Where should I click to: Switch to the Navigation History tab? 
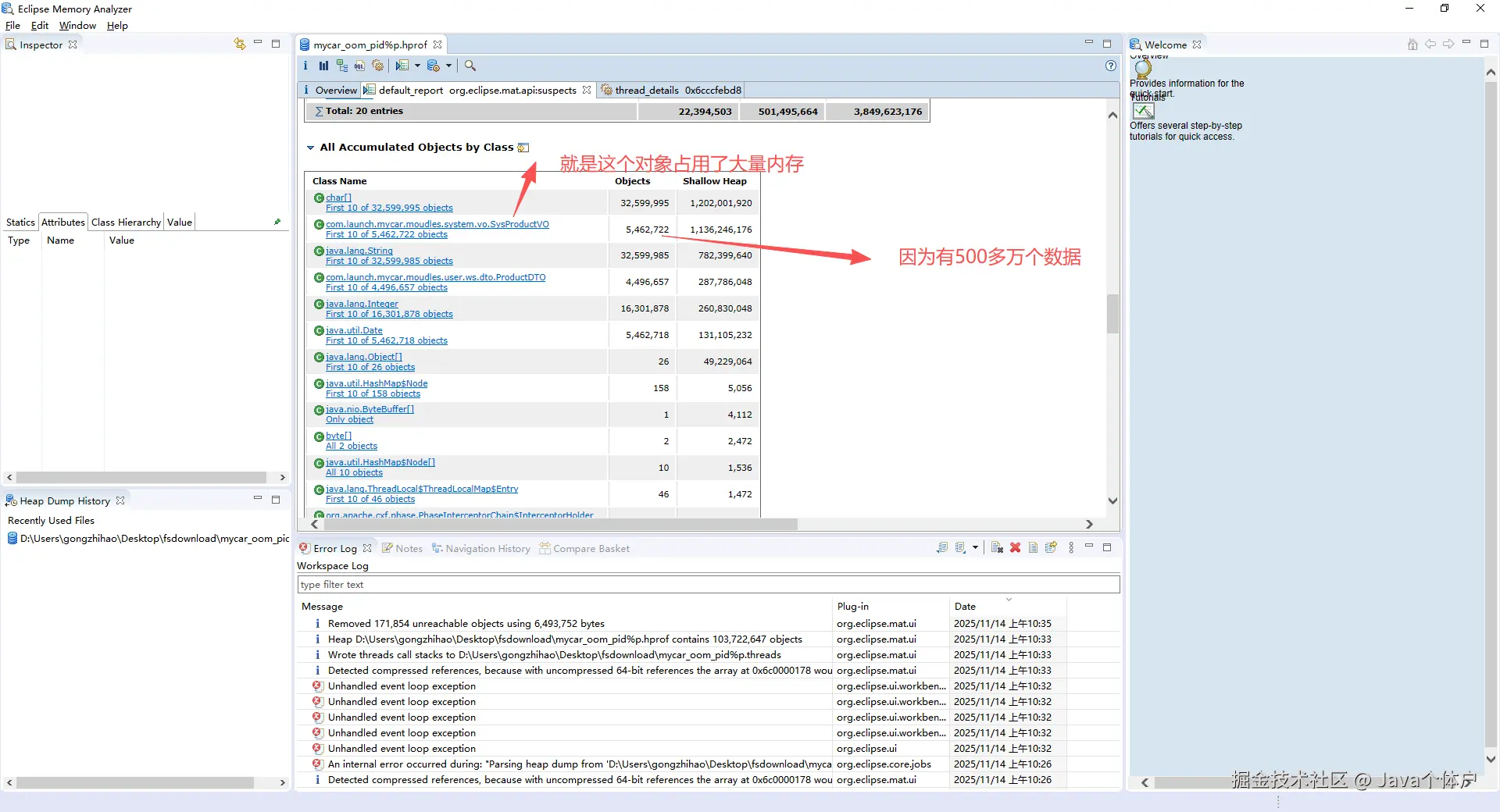pos(480,548)
